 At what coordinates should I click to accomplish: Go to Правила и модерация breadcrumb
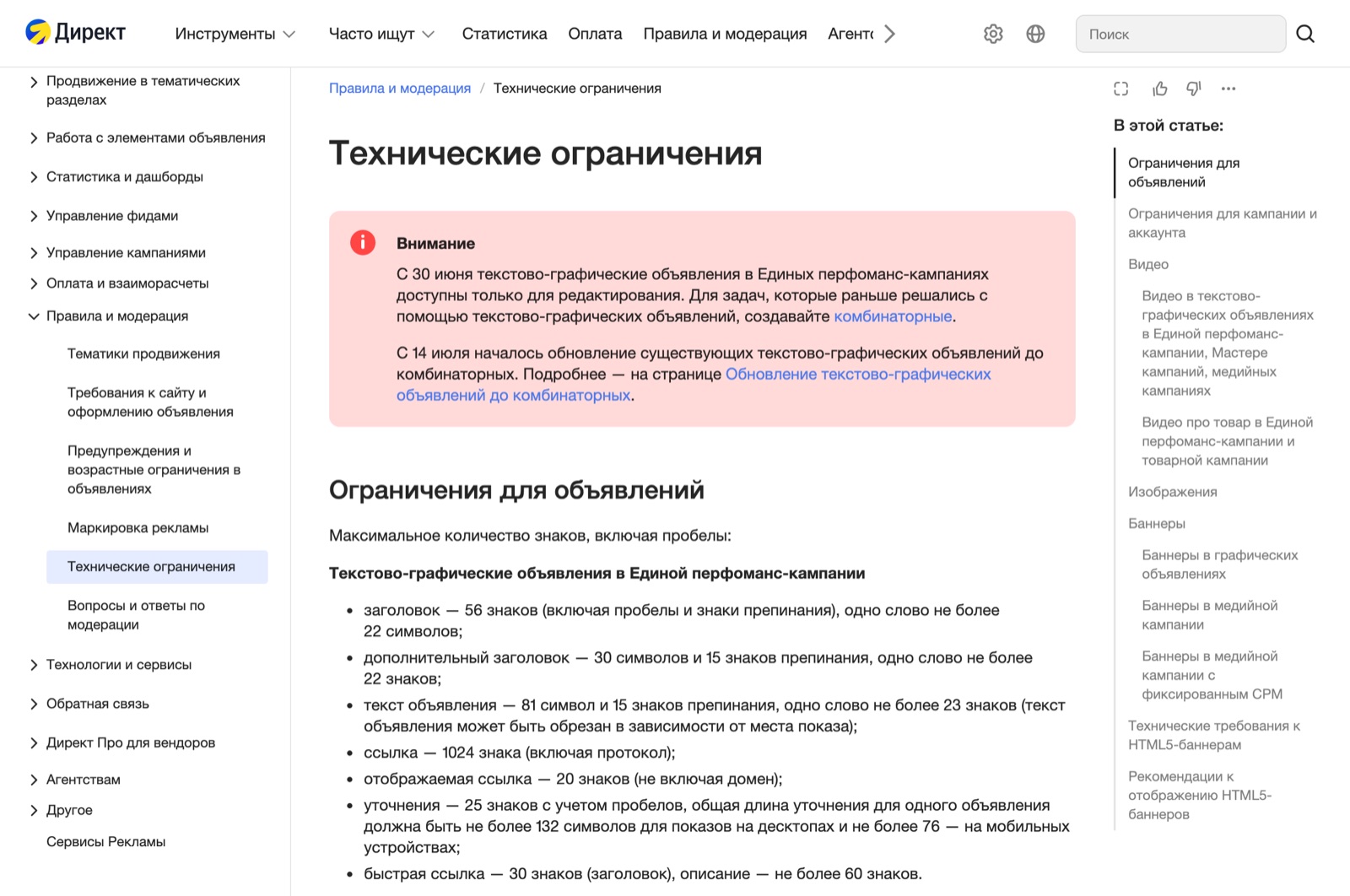click(400, 89)
